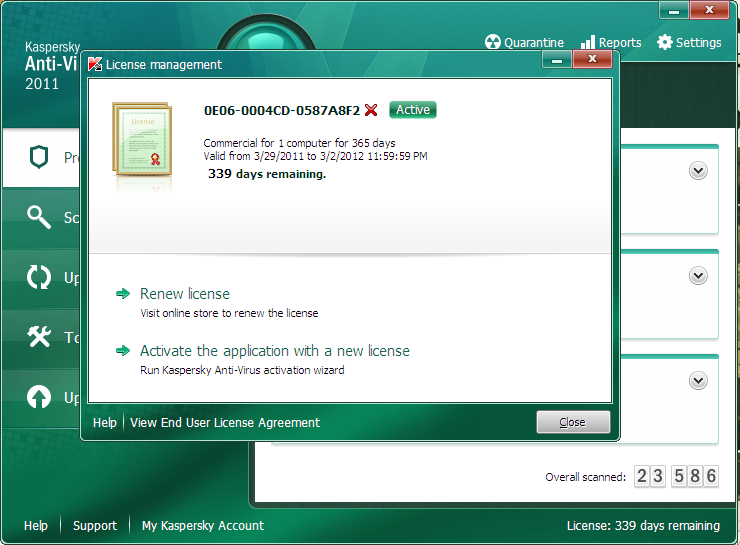Image resolution: width=740 pixels, height=545 pixels.
Task: View End User License Agreement
Action: tap(225, 422)
